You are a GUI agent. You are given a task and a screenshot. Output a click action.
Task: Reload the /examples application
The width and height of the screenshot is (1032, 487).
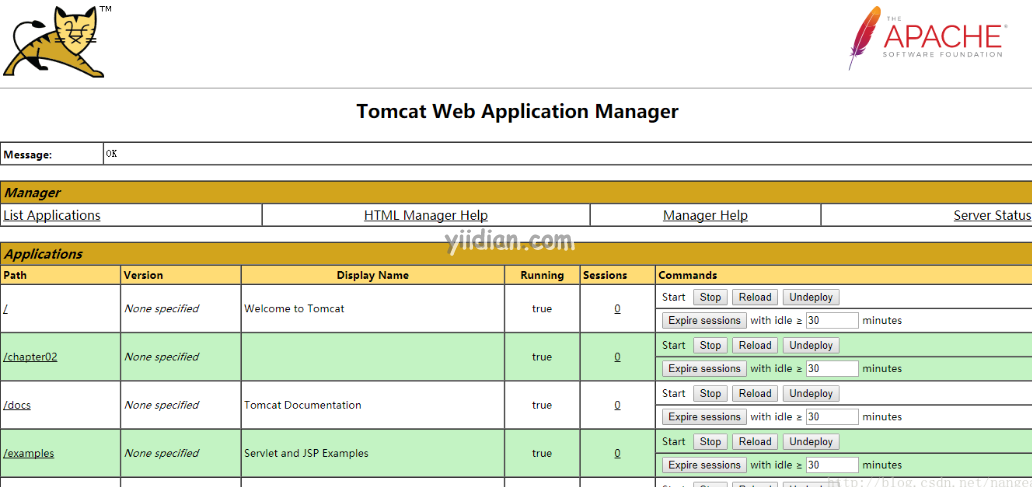[x=755, y=442]
